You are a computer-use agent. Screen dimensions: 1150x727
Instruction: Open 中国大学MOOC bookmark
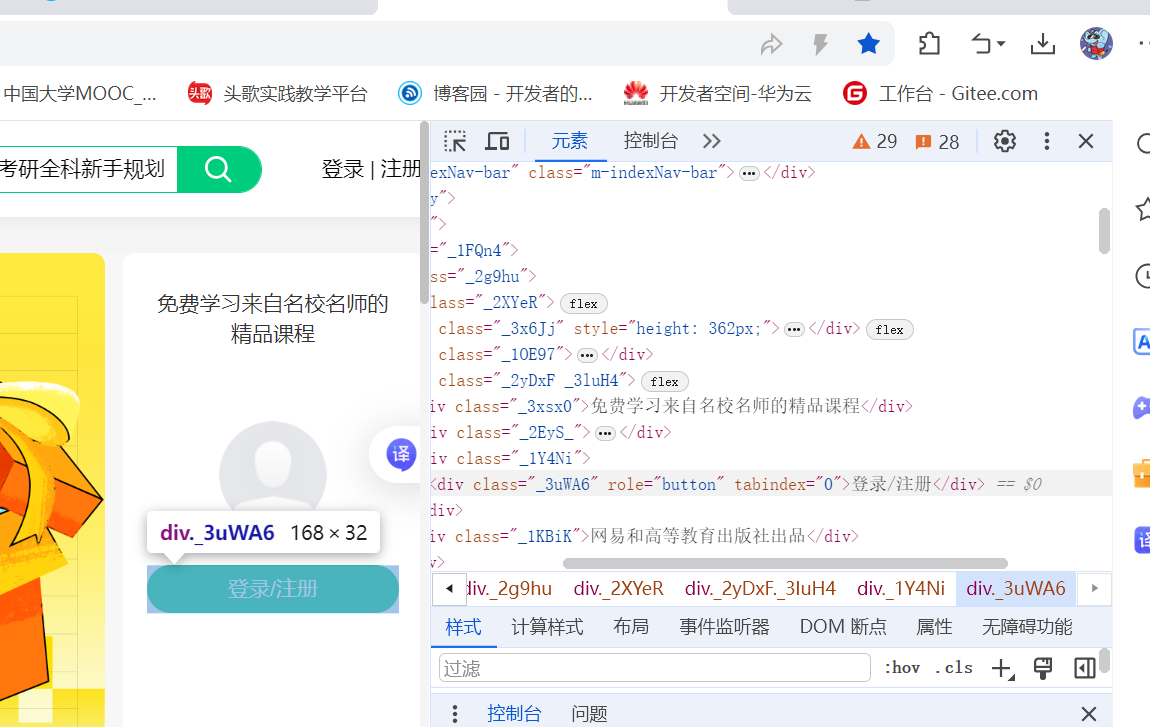(x=79, y=93)
